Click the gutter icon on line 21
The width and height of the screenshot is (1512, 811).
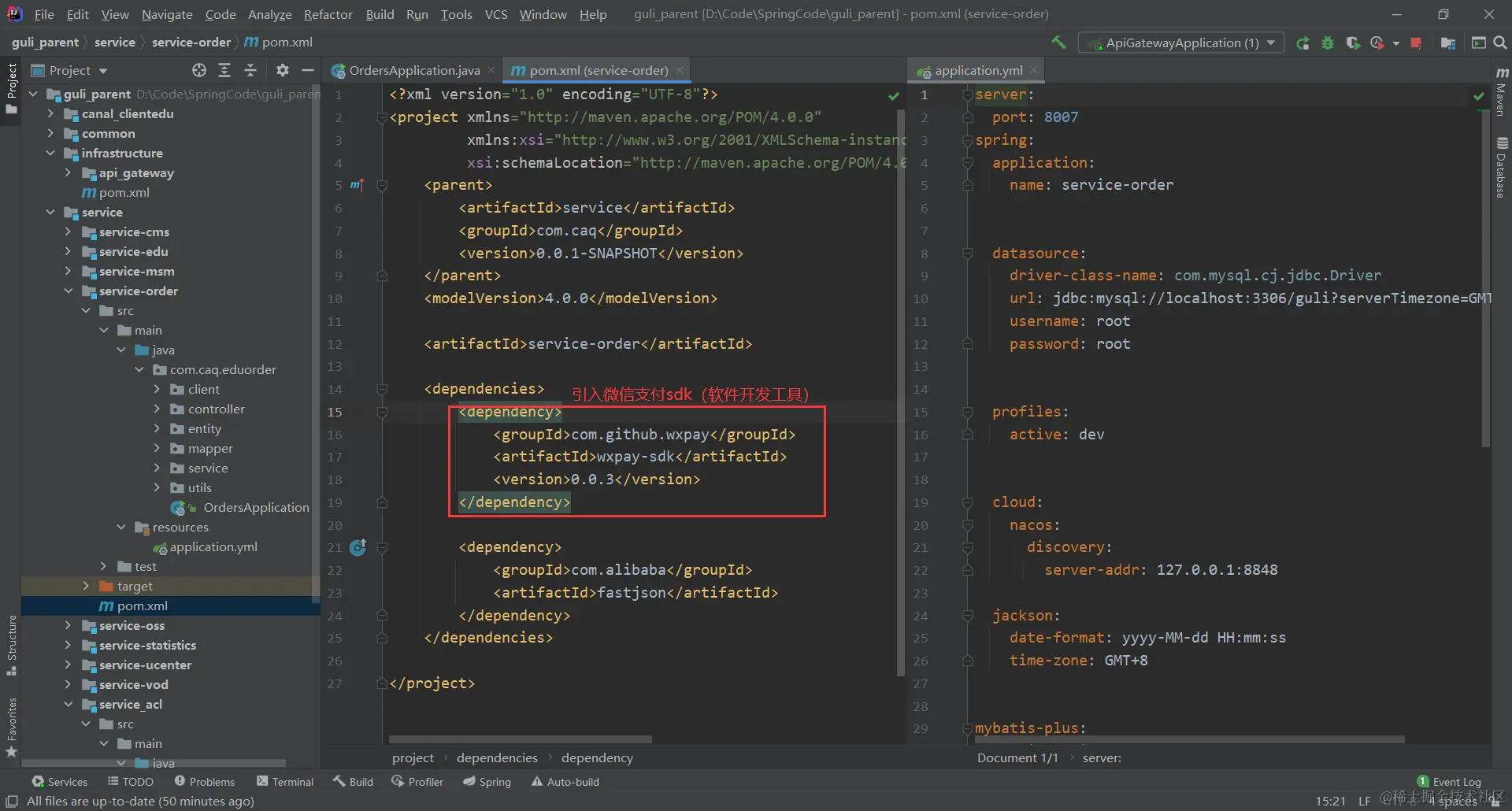[358, 547]
